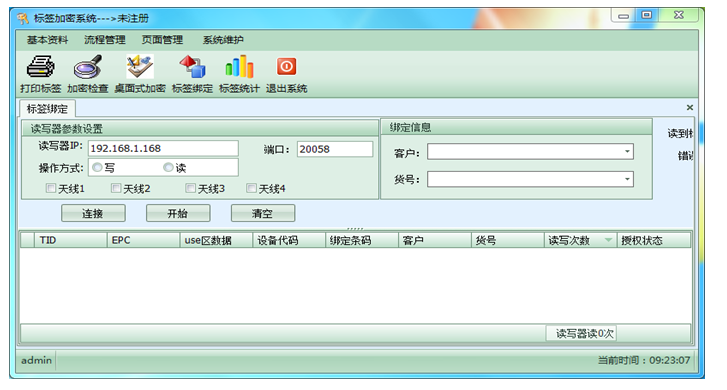Enable the 天线2 checkbox
Viewport: 727px width, 390px height.
[116, 188]
